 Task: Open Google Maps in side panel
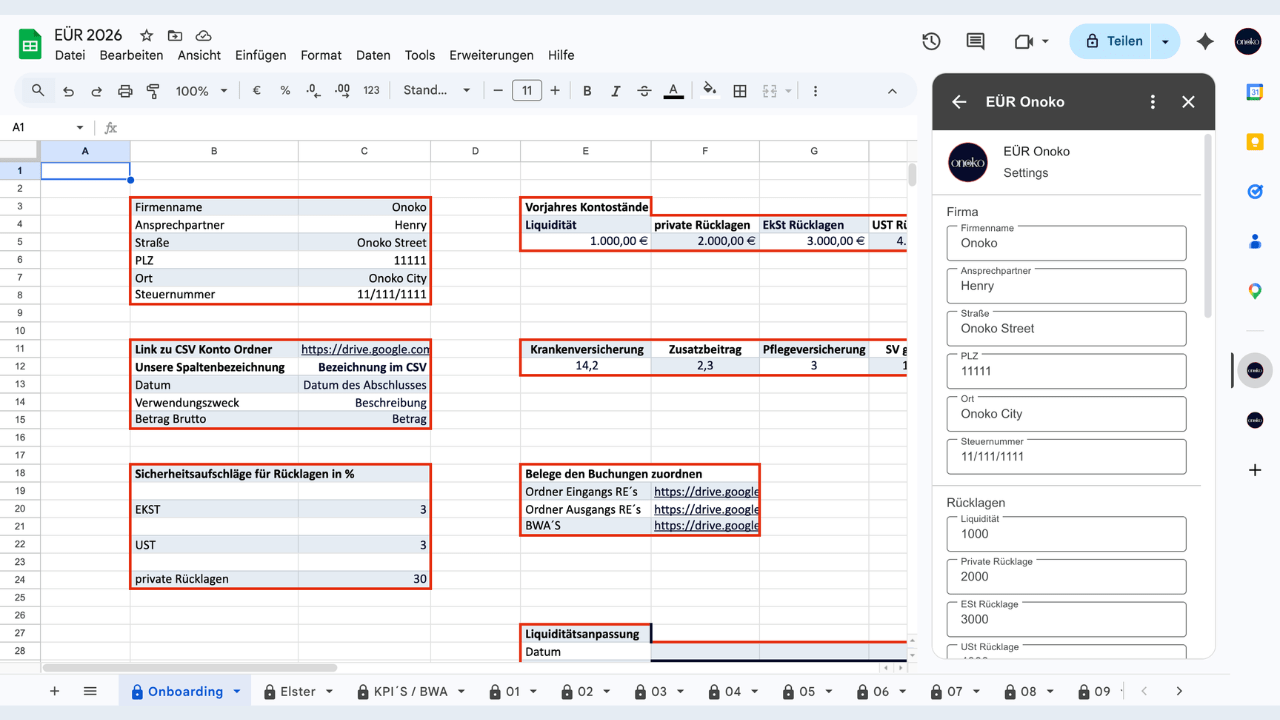point(1255,291)
